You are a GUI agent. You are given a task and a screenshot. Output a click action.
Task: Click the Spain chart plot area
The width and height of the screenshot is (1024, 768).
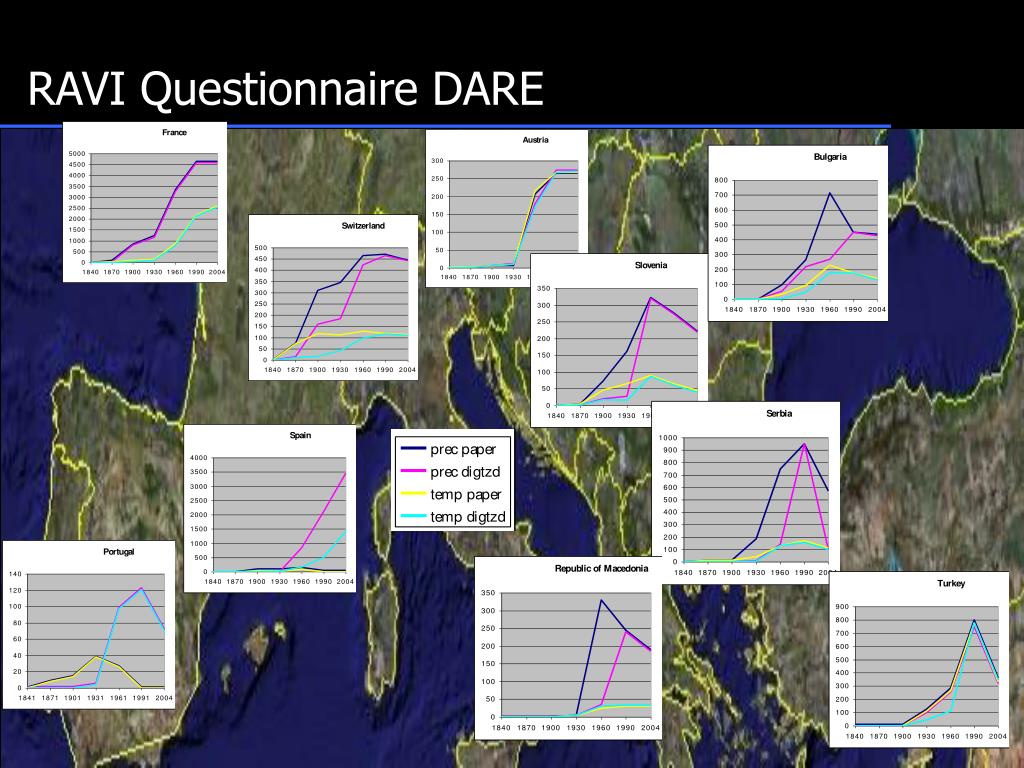pyautogui.click(x=280, y=515)
